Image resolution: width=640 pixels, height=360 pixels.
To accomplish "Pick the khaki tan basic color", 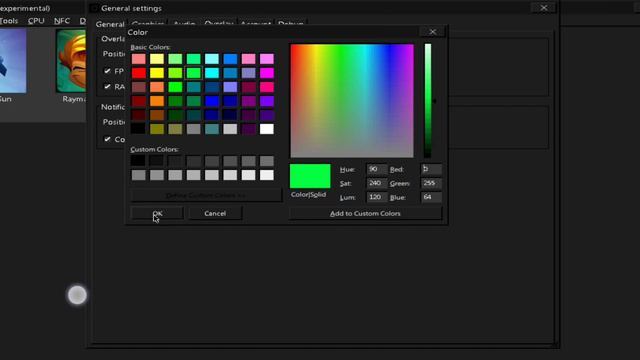I will [175, 129].
